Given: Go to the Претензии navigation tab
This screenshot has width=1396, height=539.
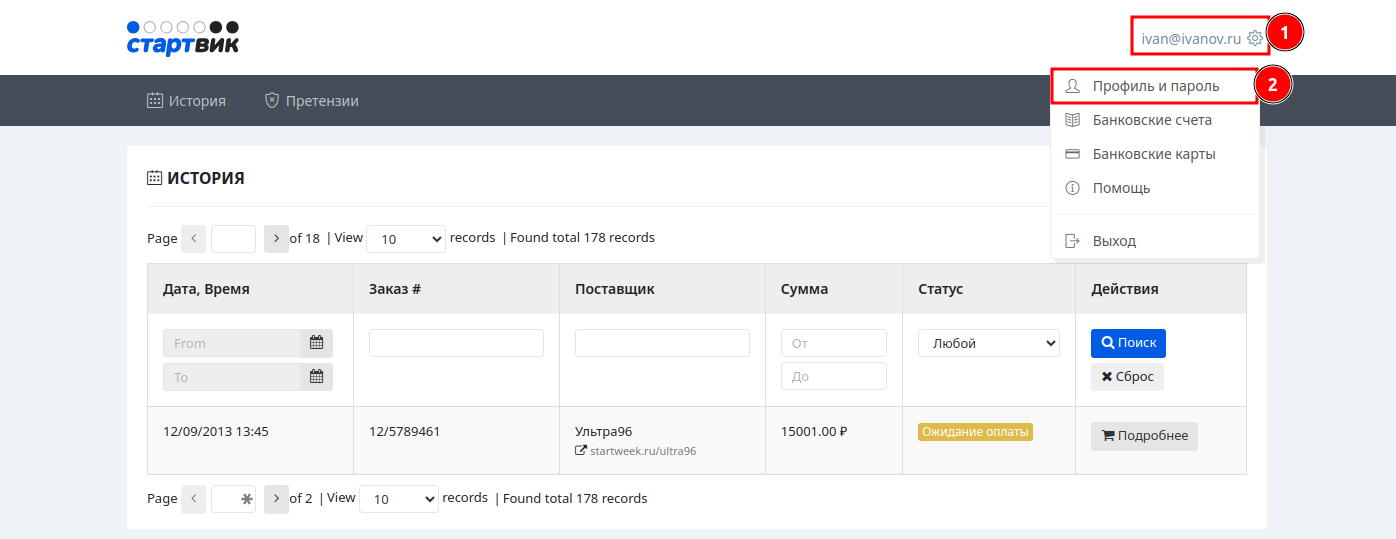Looking at the screenshot, I should click(312, 101).
